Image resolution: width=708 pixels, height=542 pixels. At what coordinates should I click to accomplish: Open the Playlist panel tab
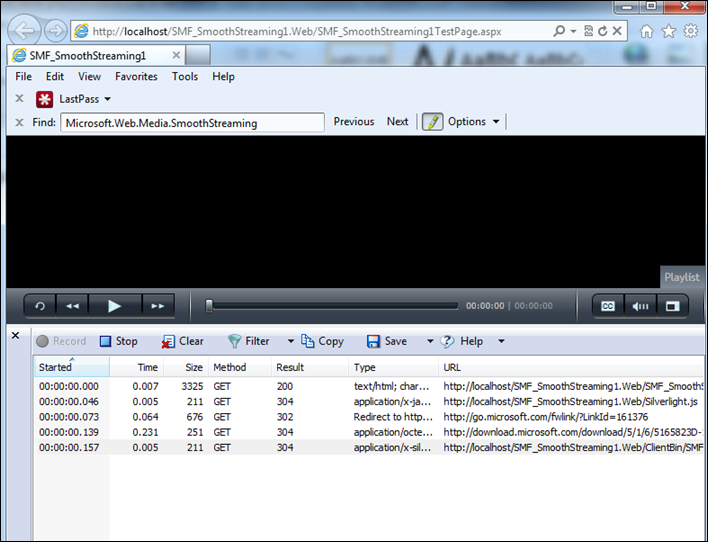click(682, 277)
